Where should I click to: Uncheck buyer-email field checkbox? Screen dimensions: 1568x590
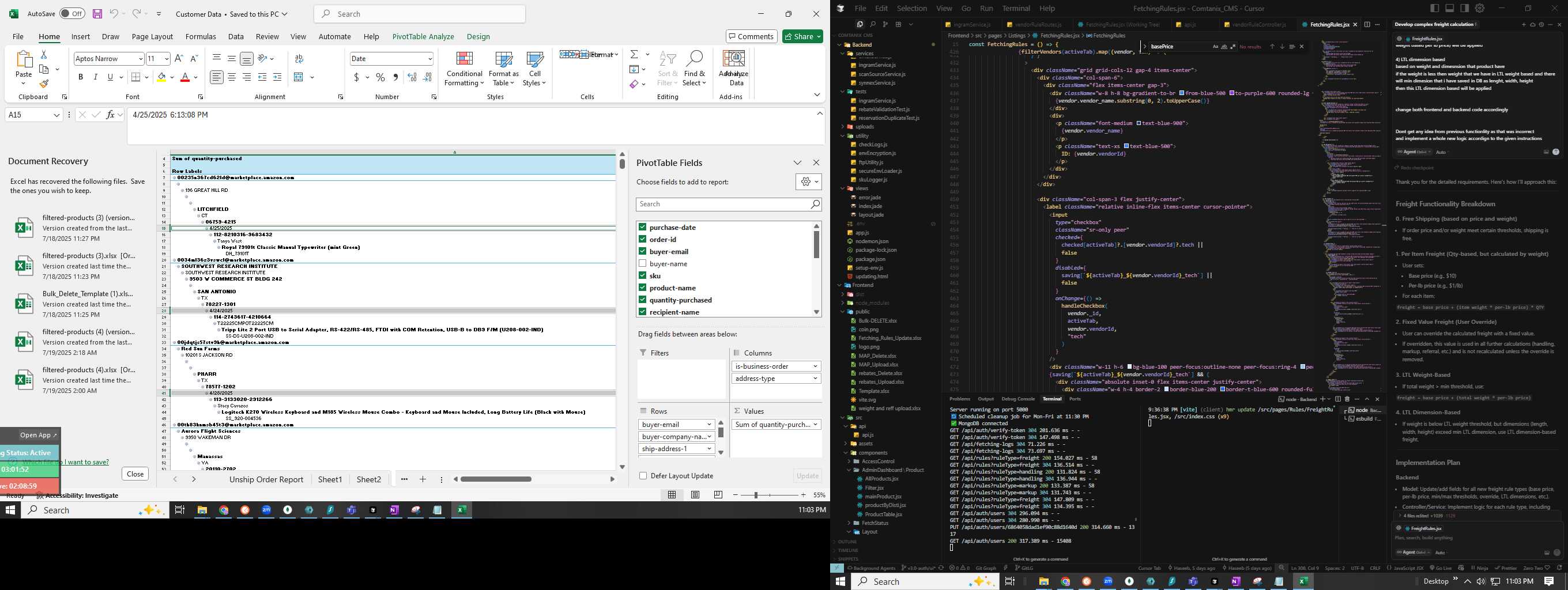pos(642,251)
